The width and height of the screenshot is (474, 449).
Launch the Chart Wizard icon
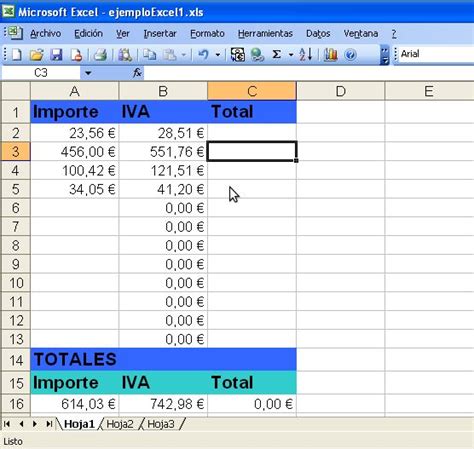coord(330,54)
